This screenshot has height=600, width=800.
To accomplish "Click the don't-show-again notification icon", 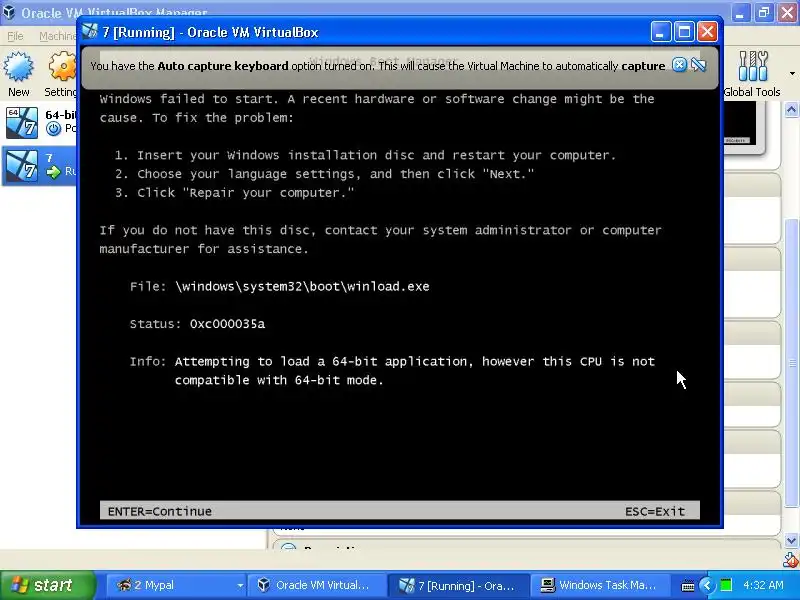I will click(x=698, y=65).
